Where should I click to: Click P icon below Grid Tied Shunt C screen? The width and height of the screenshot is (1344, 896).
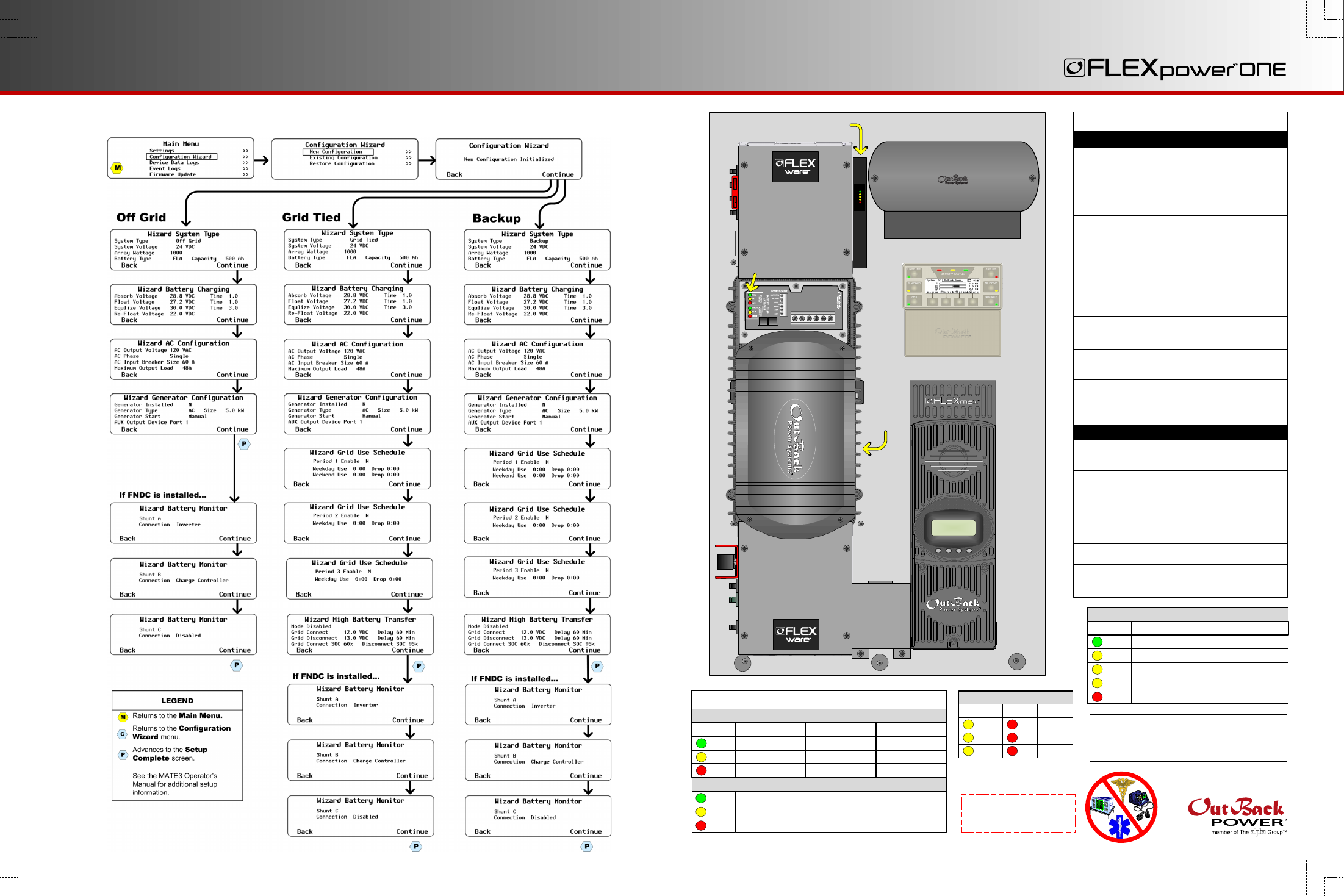coord(415,846)
